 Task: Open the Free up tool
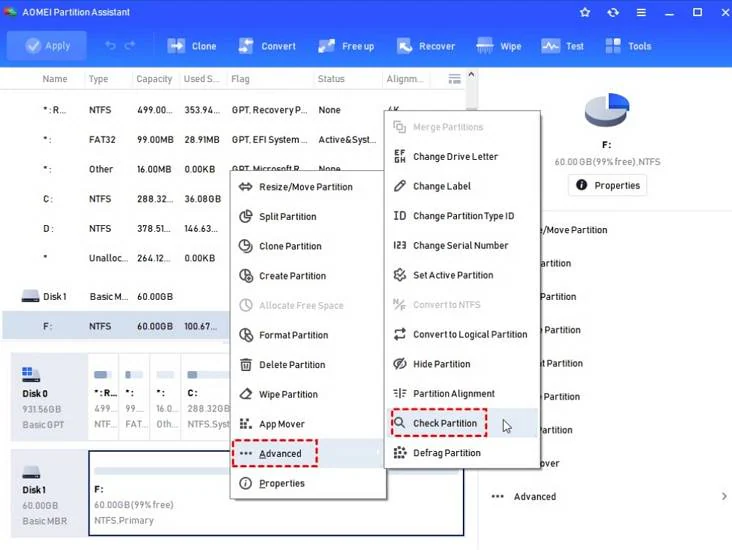click(x=346, y=46)
